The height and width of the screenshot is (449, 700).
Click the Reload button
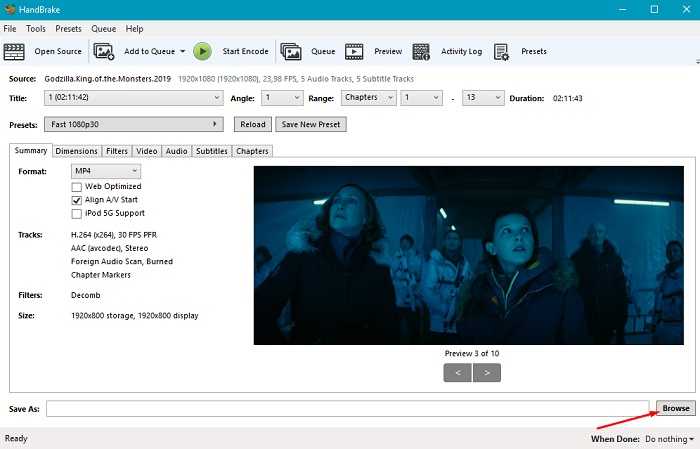pos(253,125)
